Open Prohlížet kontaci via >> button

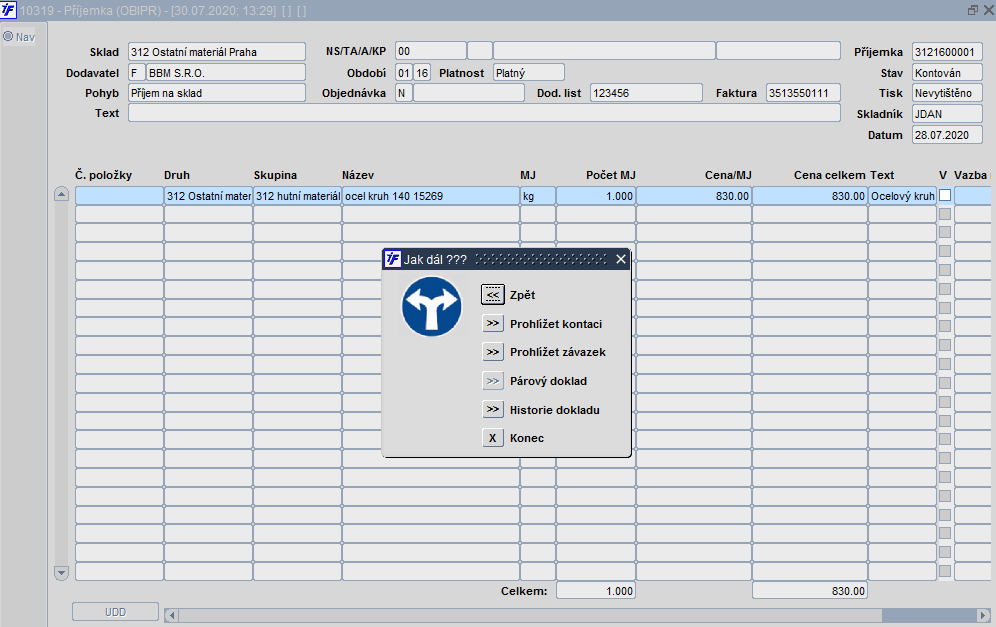click(492, 323)
